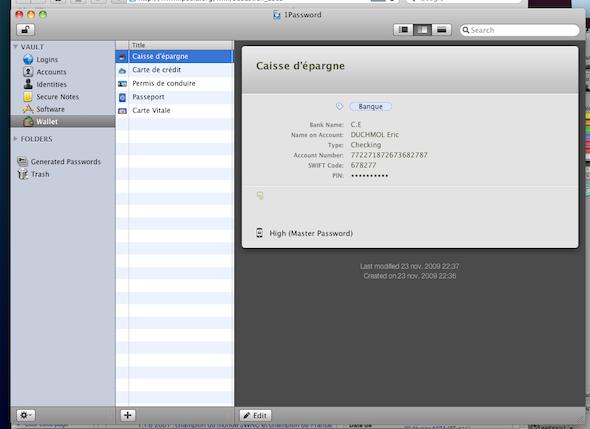Click the magnifier icon in Search field
This screenshot has width=590, height=429.
pos(466,30)
